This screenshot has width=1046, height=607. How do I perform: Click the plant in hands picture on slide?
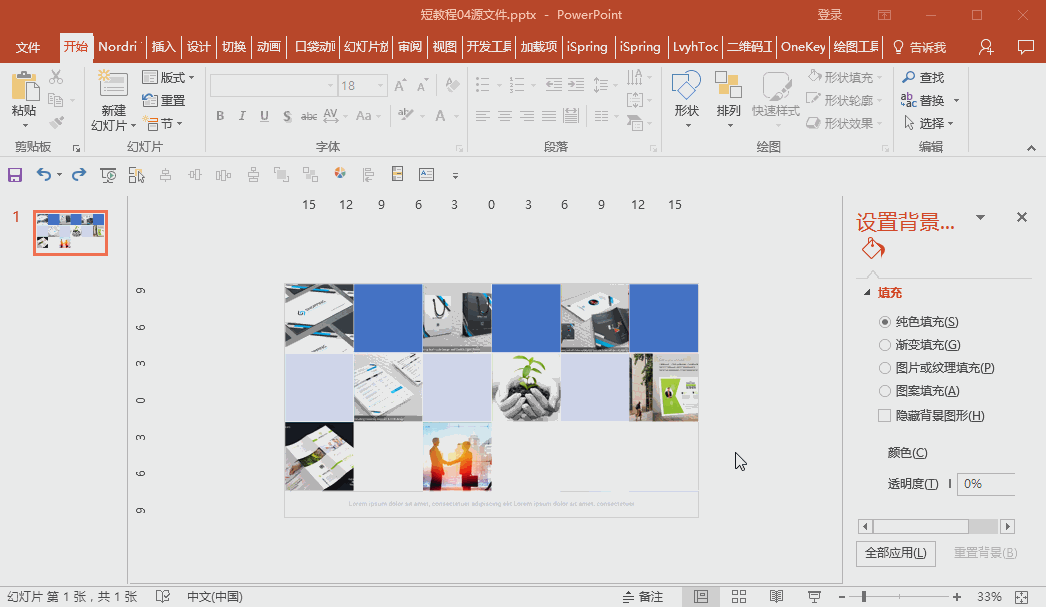(526, 388)
